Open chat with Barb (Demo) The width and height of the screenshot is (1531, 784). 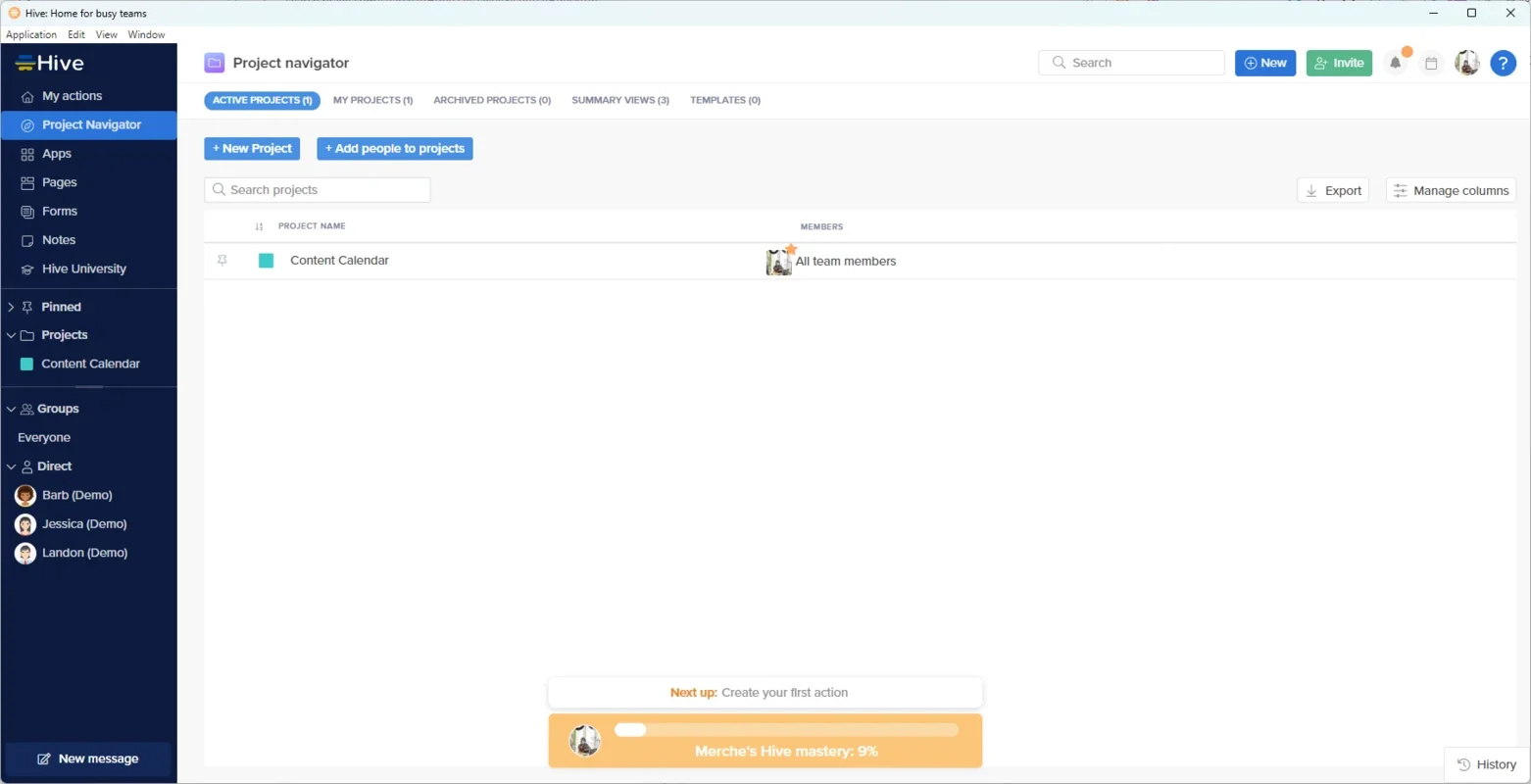pos(76,495)
